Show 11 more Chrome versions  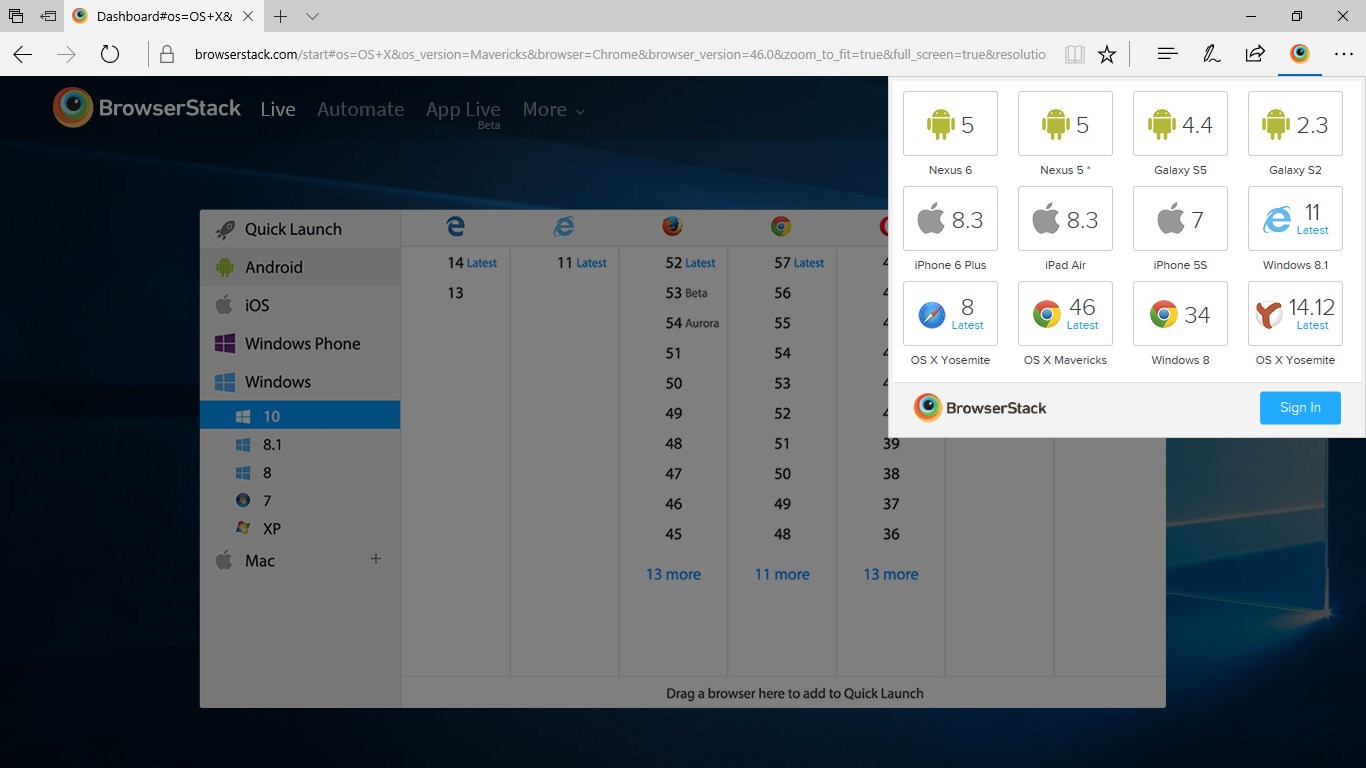coord(782,574)
